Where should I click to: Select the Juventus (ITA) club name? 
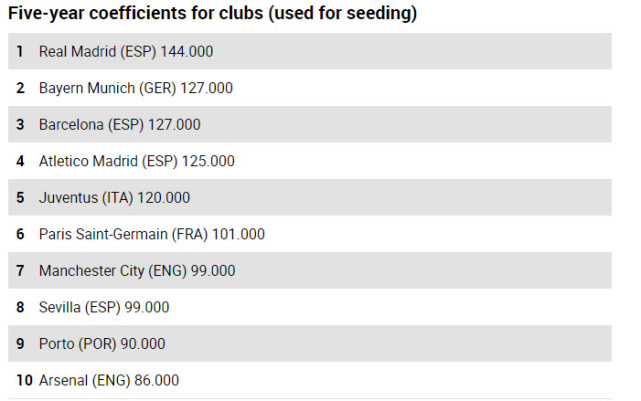click(85, 198)
